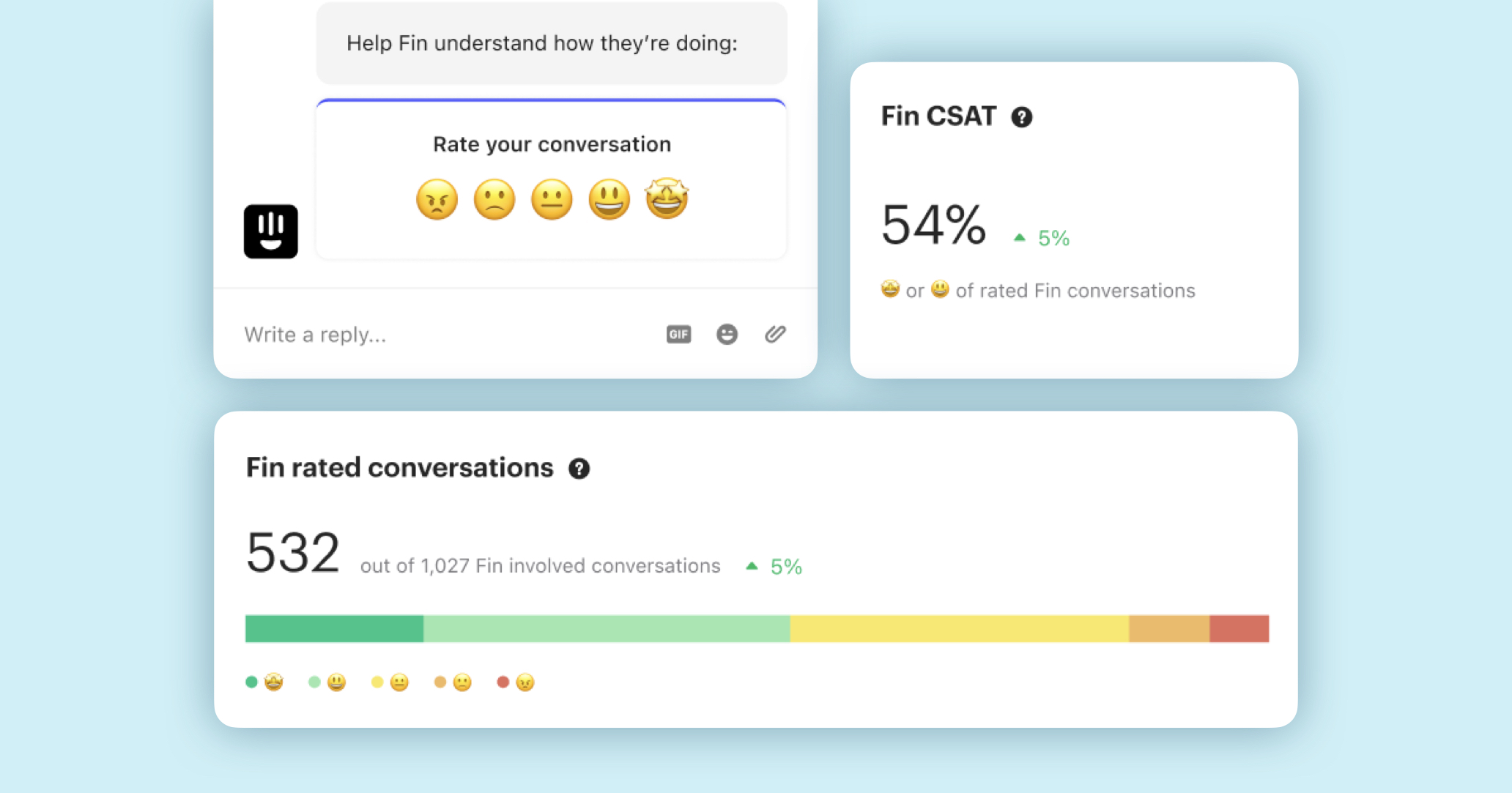The width and height of the screenshot is (1512, 793).
Task: Choose the neutral face rating emoji
Action: (552, 199)
